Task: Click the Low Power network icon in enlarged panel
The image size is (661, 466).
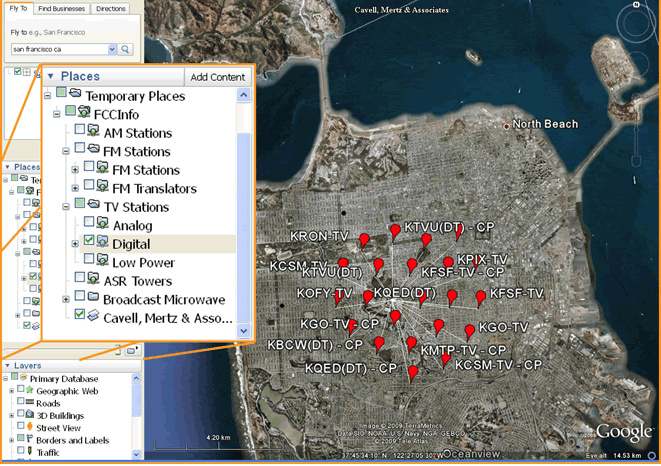Action: pyautogui.click(x=102, y=260)
